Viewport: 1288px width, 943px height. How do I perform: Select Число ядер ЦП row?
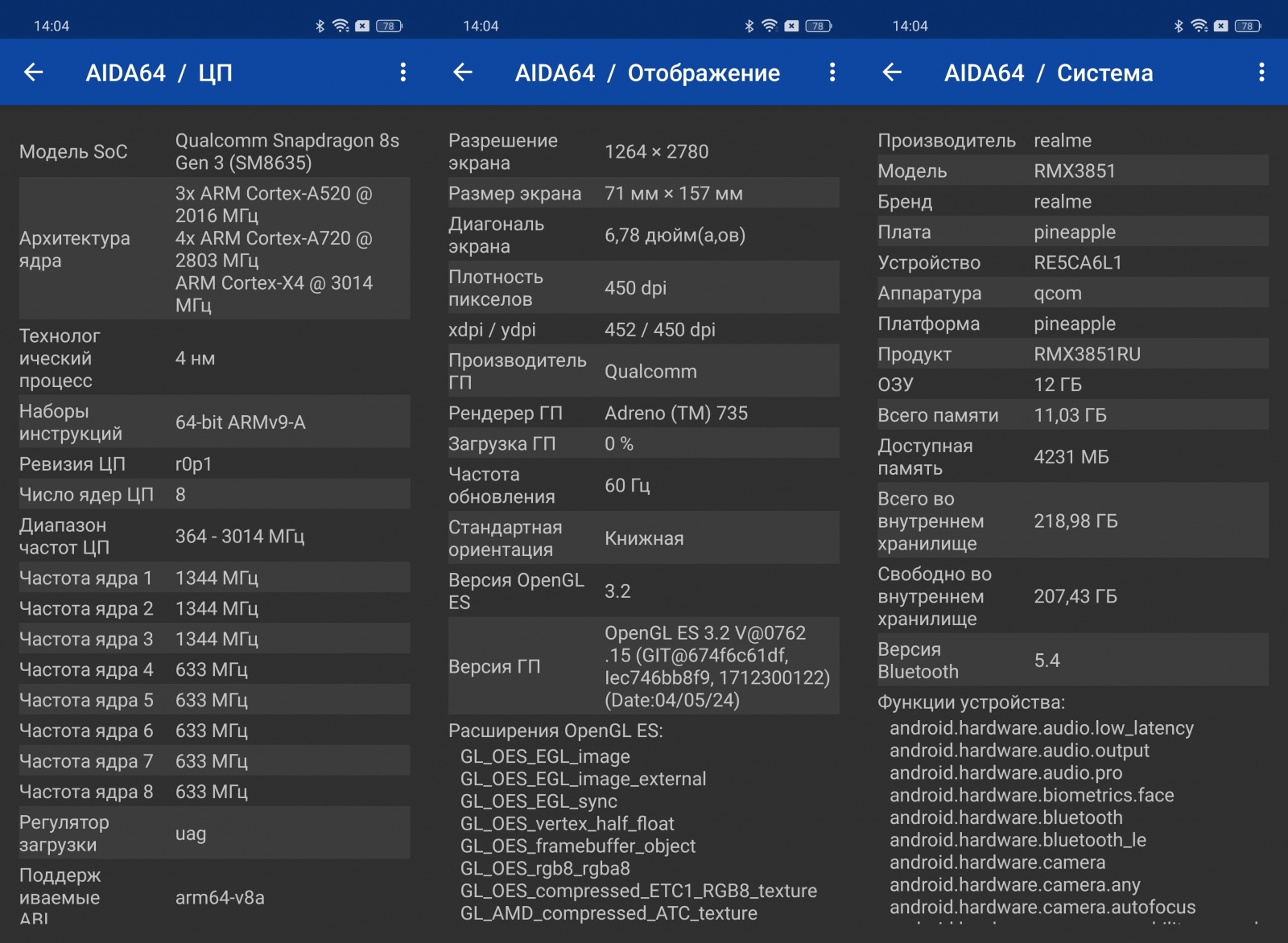pyautogui.click(x=214, y=494)
